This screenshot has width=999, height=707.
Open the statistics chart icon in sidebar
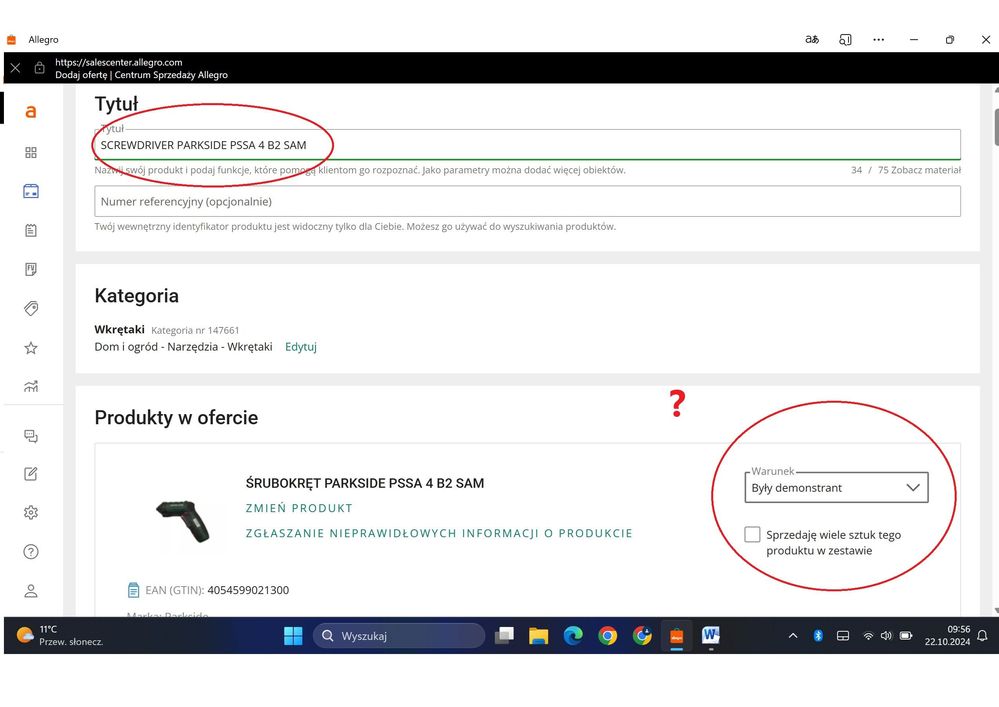tap(31, 386)
